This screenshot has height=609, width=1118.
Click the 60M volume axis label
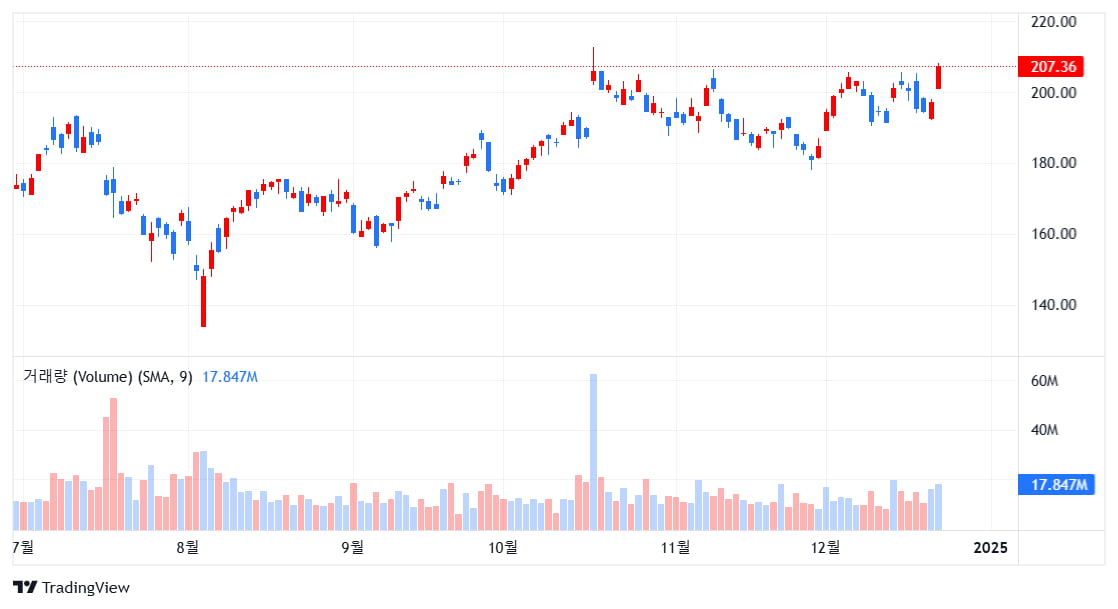click(x=1044, y=382)
